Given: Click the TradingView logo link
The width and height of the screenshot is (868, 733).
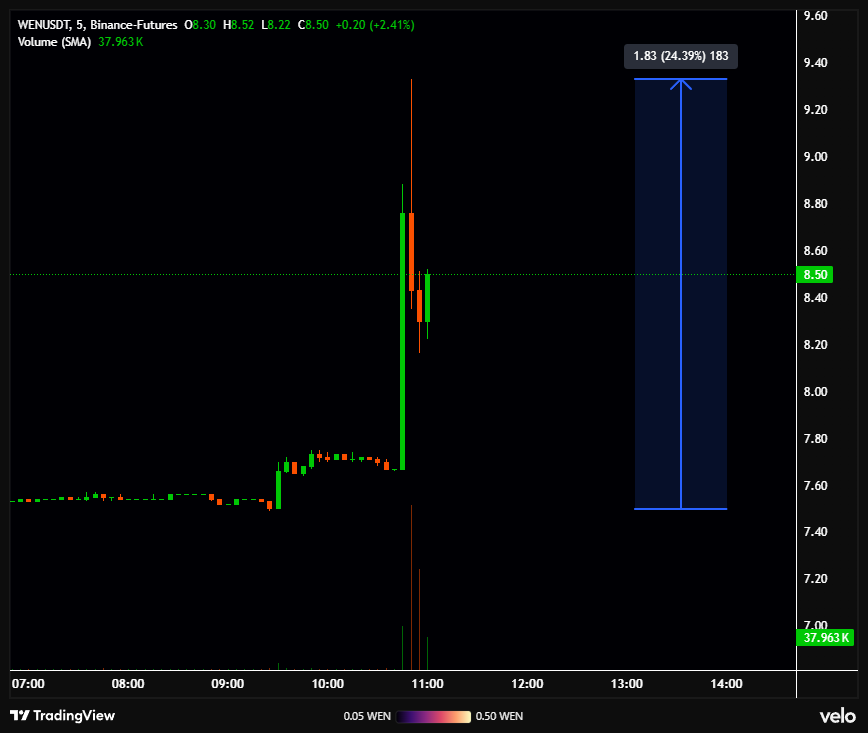Looking at the screenshot, I should point(63,715).
